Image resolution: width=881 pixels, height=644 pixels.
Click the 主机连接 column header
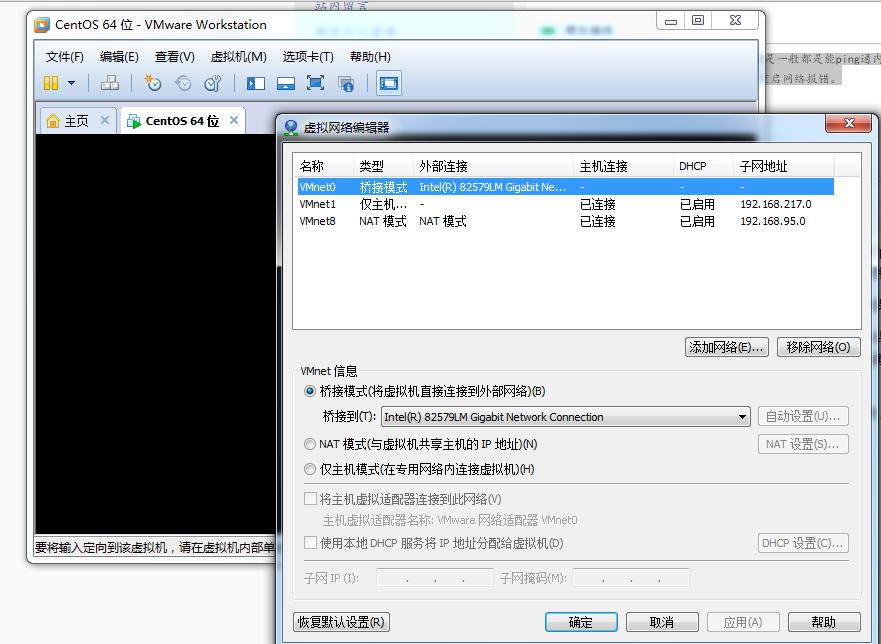(623, 166)
